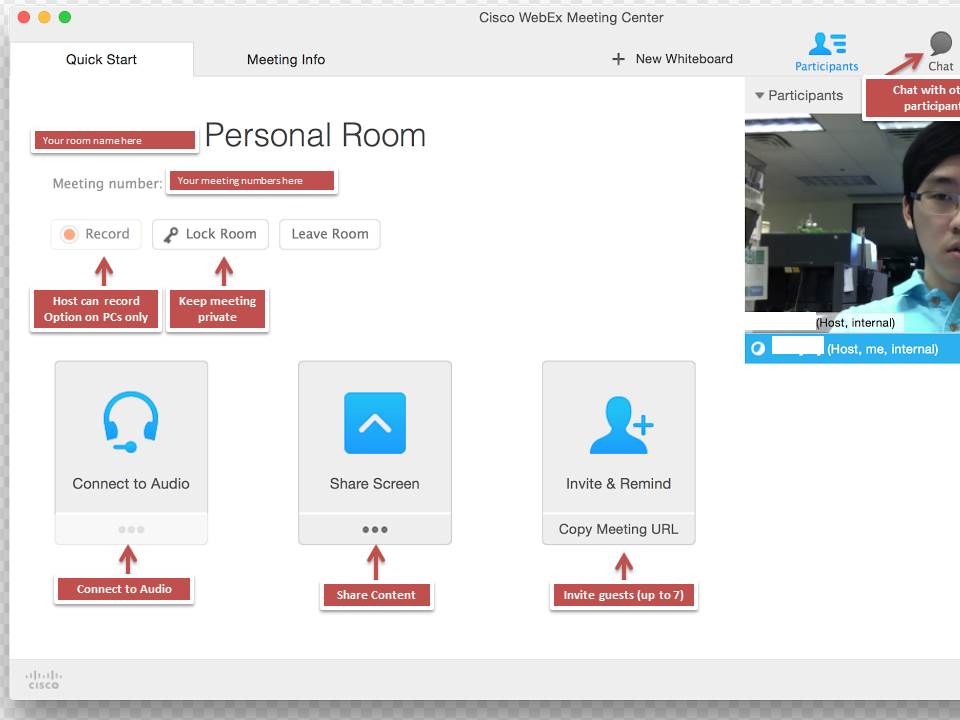Image resolution: width=960 pixels, height=720 pixels.
Task: Open more options dots under Share Screen
Action: click(x=375, y=530)
